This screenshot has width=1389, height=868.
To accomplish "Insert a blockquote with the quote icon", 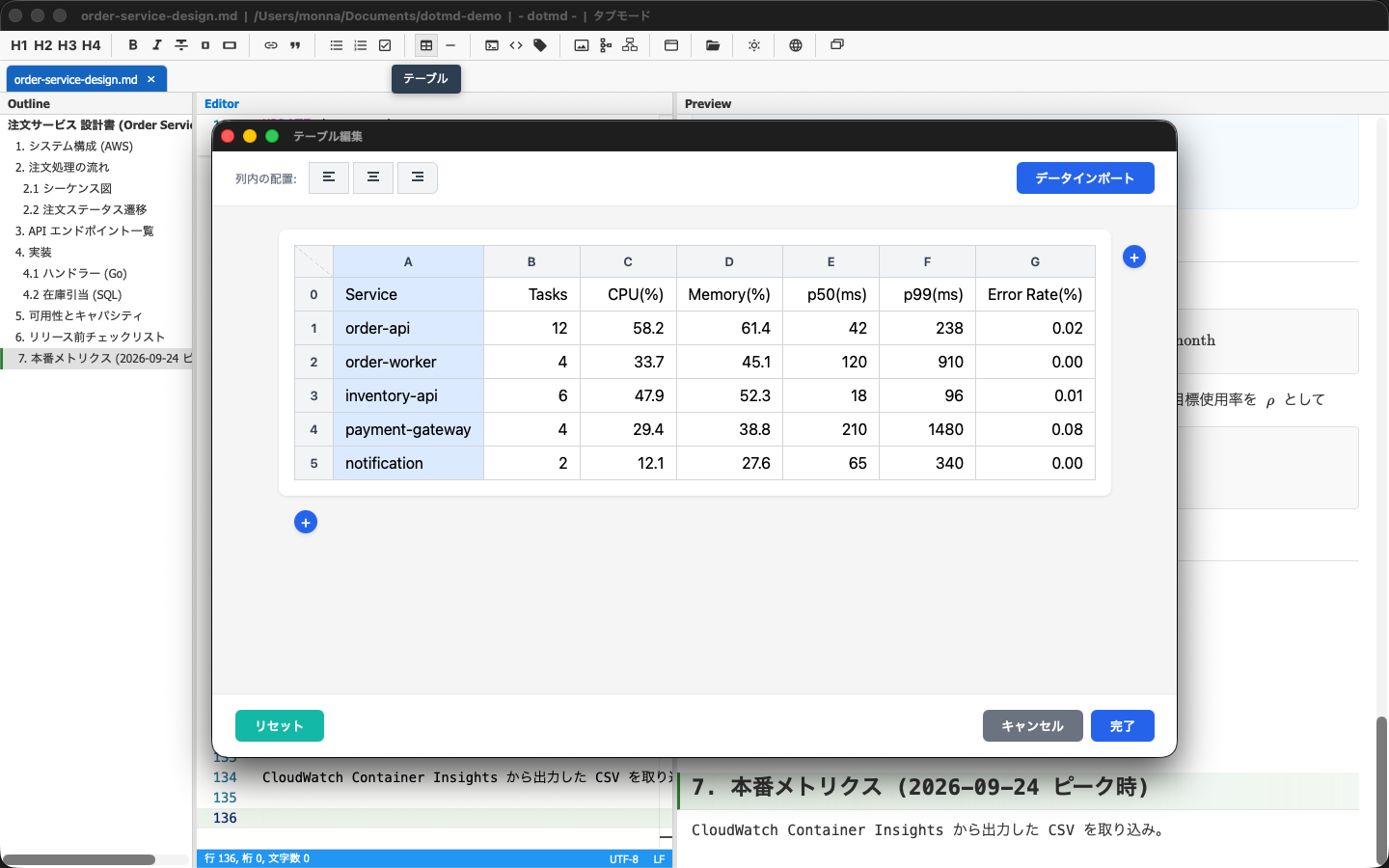I will [295, 45].
